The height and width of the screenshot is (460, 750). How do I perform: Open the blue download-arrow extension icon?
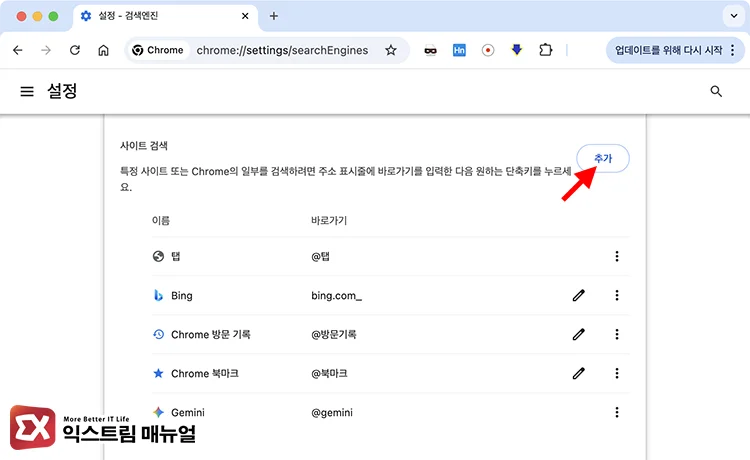click(517, 50)
